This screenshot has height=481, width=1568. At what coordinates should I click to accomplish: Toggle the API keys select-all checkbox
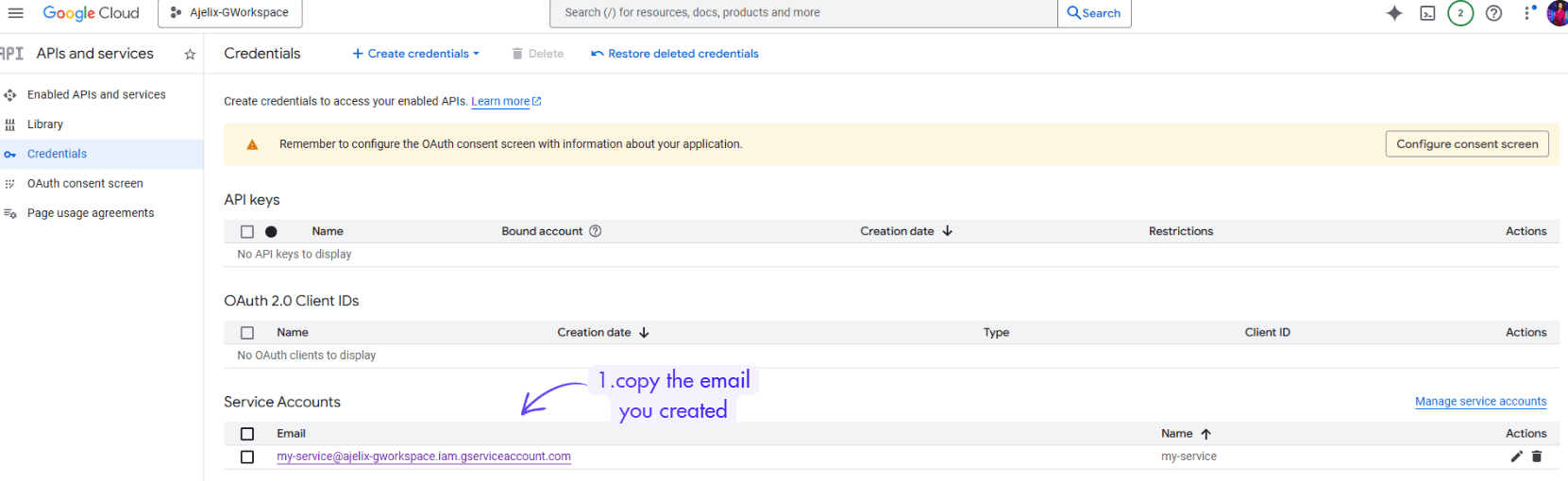[x=247, y=232]
